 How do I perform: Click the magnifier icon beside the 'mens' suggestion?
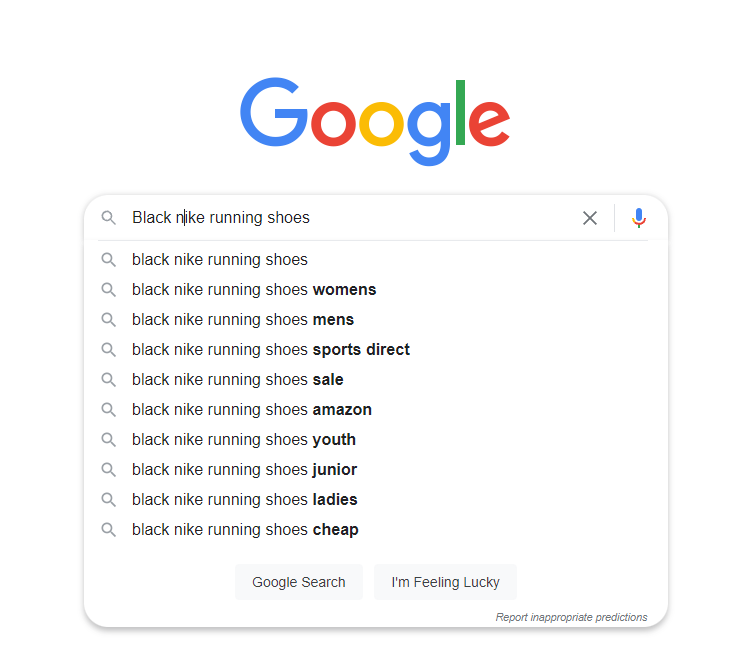[109, 320]
